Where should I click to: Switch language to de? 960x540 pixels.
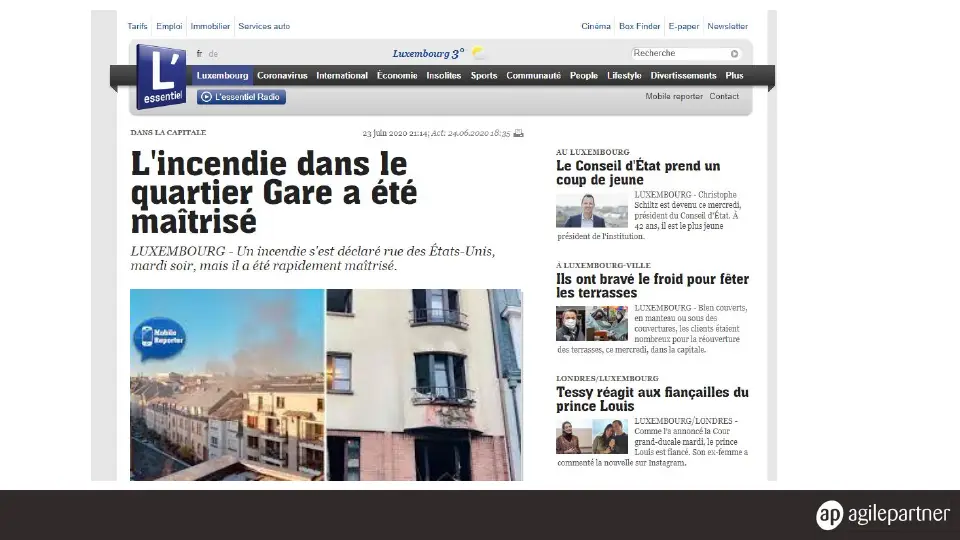213,54
